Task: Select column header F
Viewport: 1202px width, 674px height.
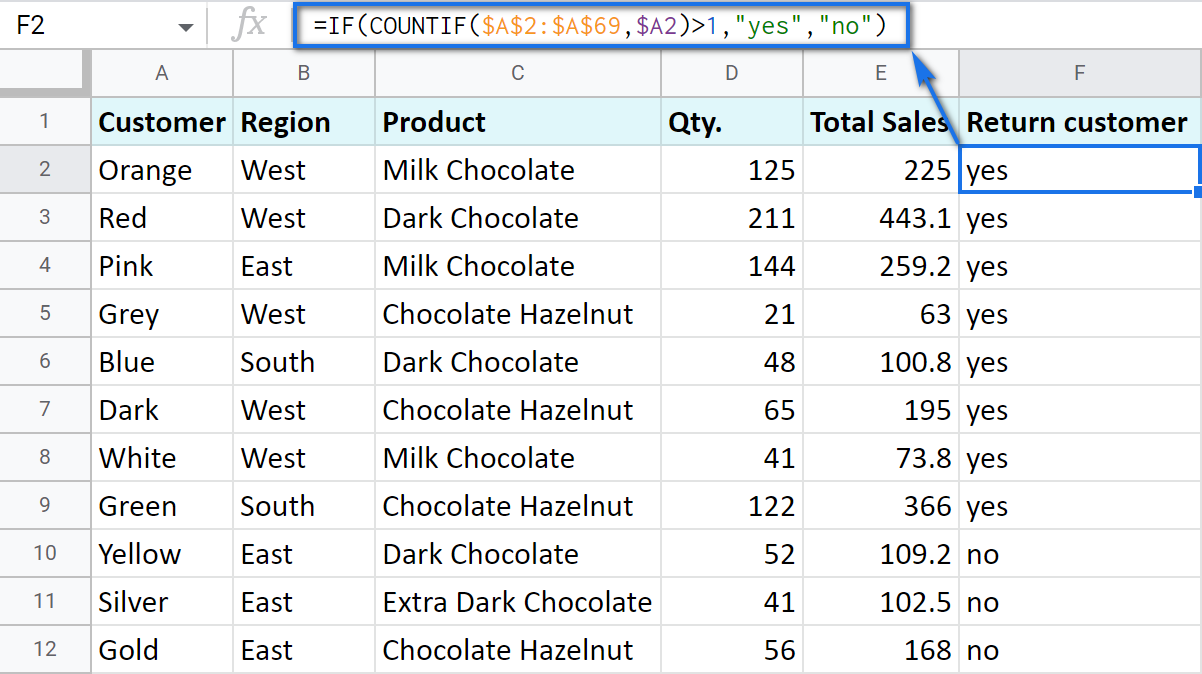Action: click(1078, 73)
